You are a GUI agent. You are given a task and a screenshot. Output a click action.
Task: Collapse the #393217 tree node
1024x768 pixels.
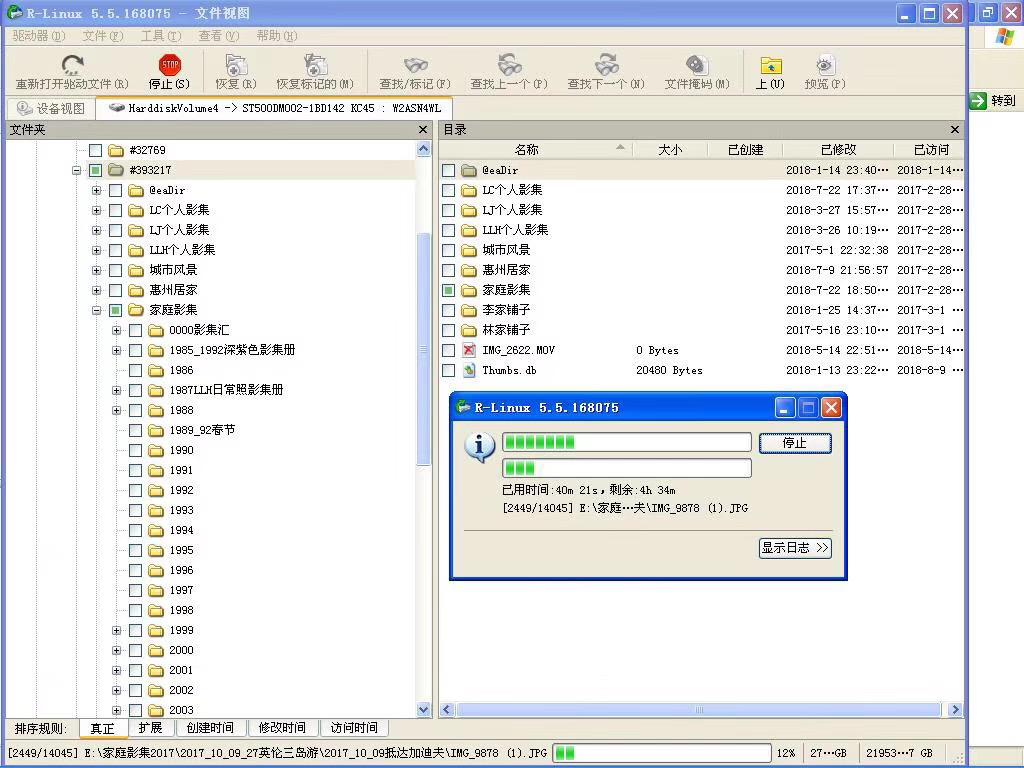[x=76, y=170]
